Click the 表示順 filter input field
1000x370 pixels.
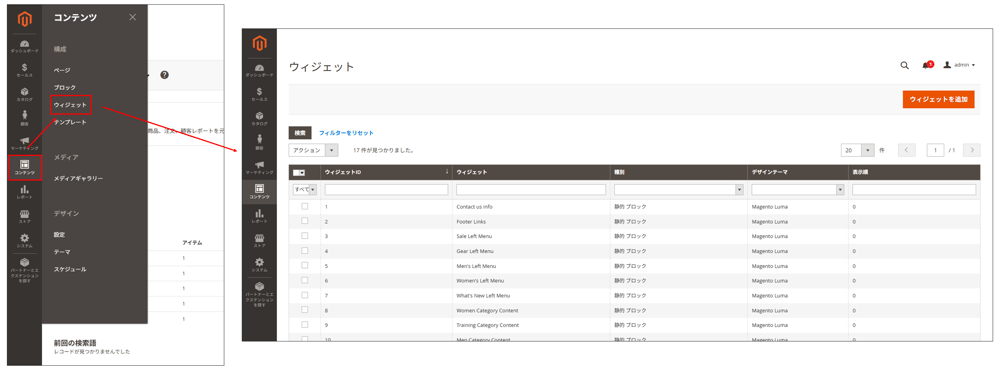click(915, 189)
